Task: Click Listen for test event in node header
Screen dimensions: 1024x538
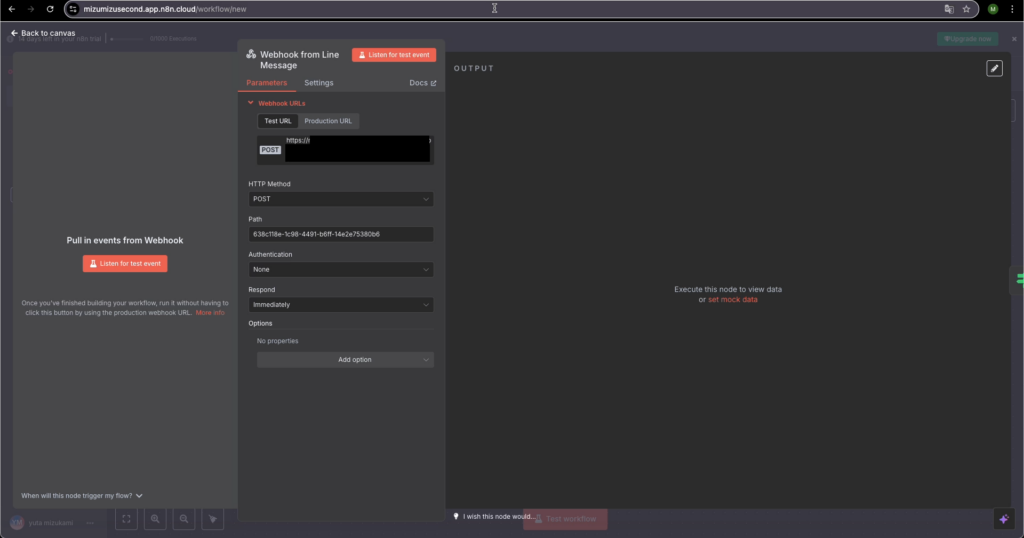Action: pyautogui.click(x=394, y=55)
